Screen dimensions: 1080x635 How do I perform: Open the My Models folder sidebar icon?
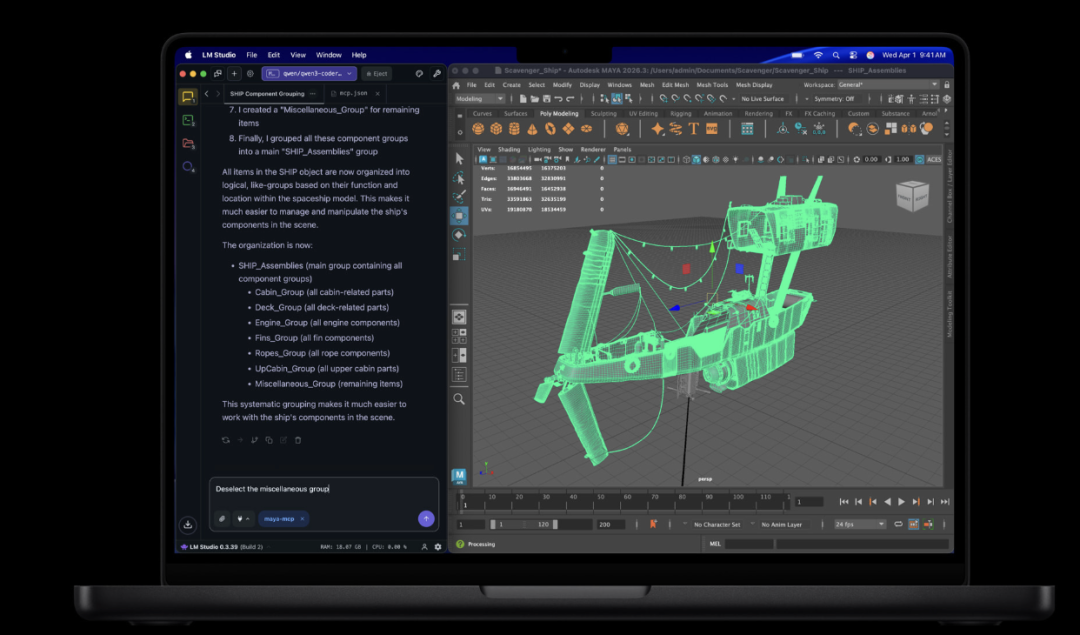pos(187,144)
